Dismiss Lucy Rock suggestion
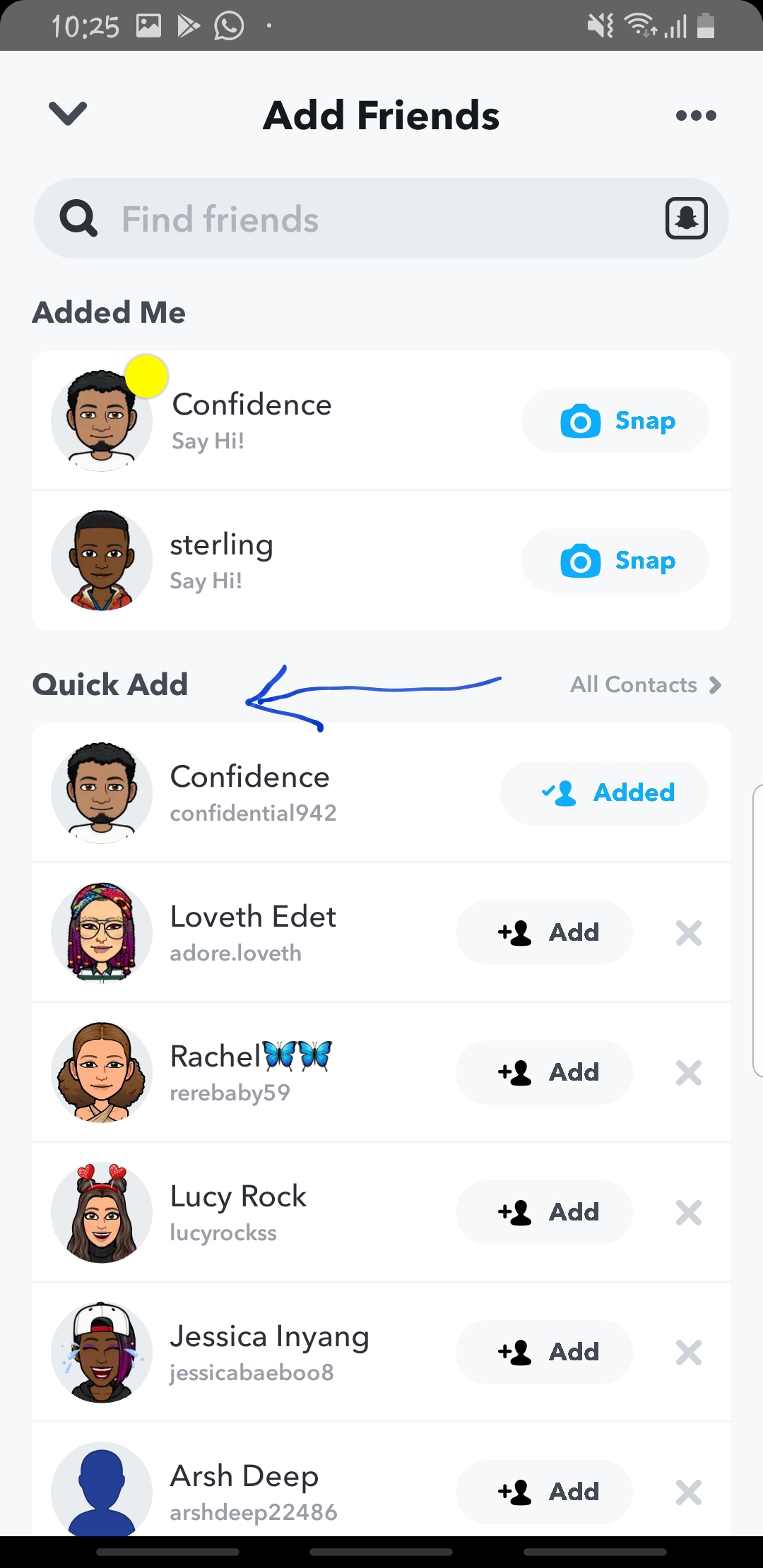The height and width of the screenshot is (1568, 763). [x=688, y=1213]
